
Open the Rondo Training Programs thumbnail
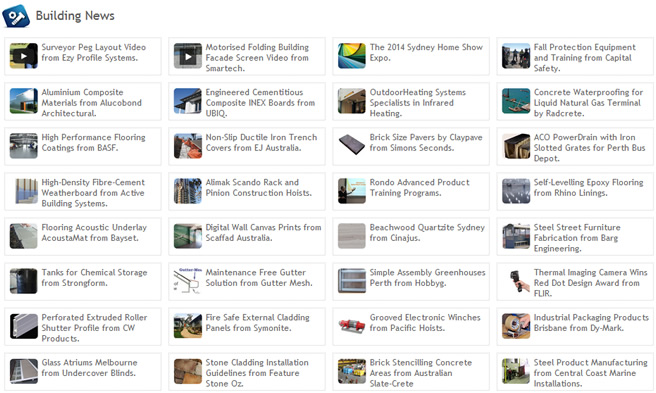[352, 191]
